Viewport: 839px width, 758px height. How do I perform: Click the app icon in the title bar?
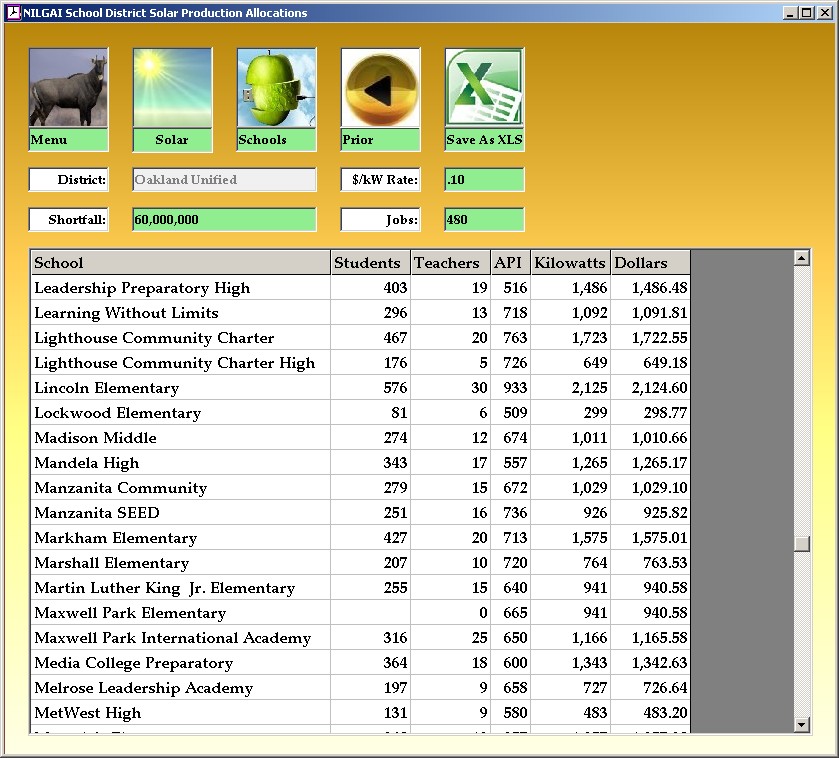click(13, 13)
